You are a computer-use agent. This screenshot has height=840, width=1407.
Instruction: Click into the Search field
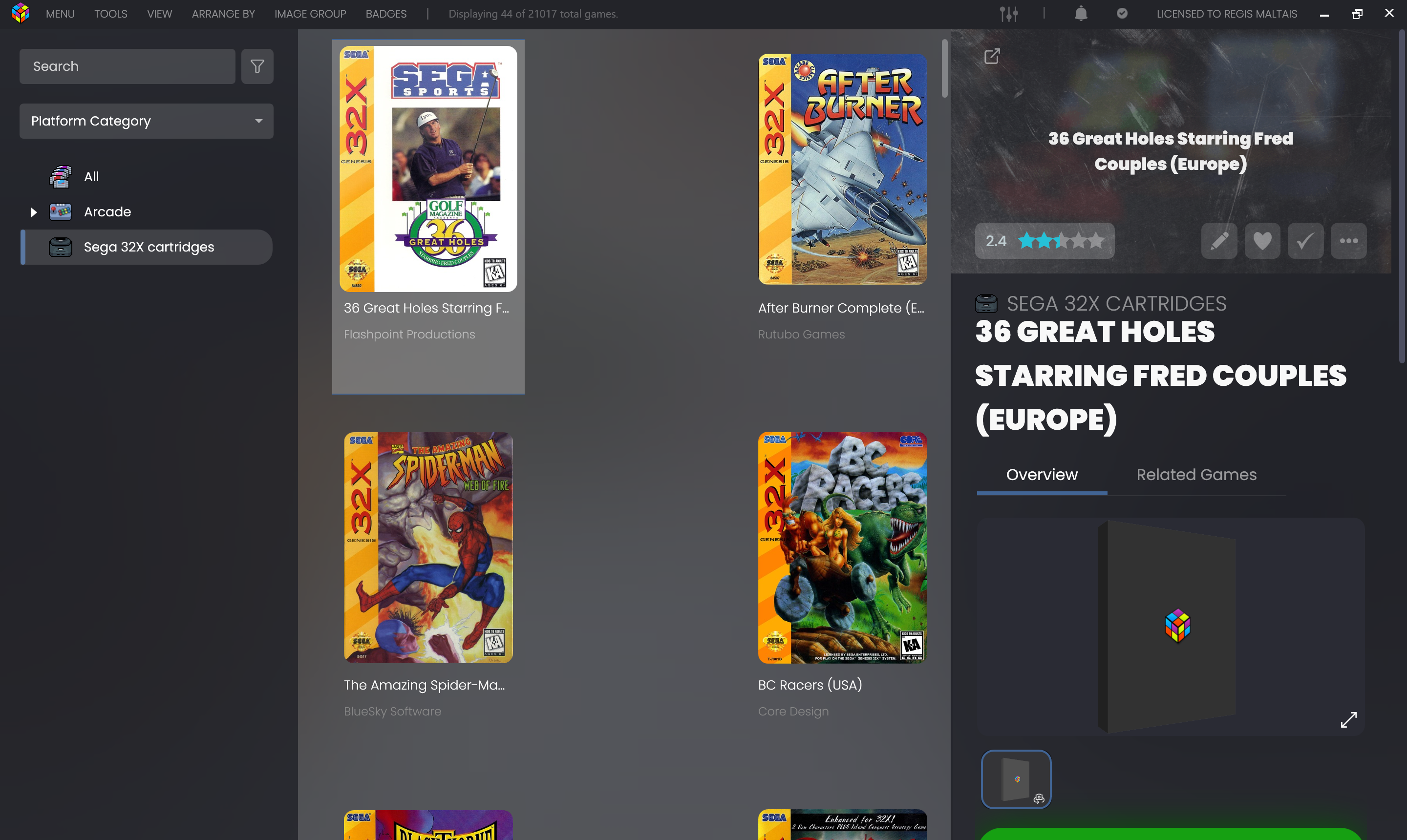point(128,66)
